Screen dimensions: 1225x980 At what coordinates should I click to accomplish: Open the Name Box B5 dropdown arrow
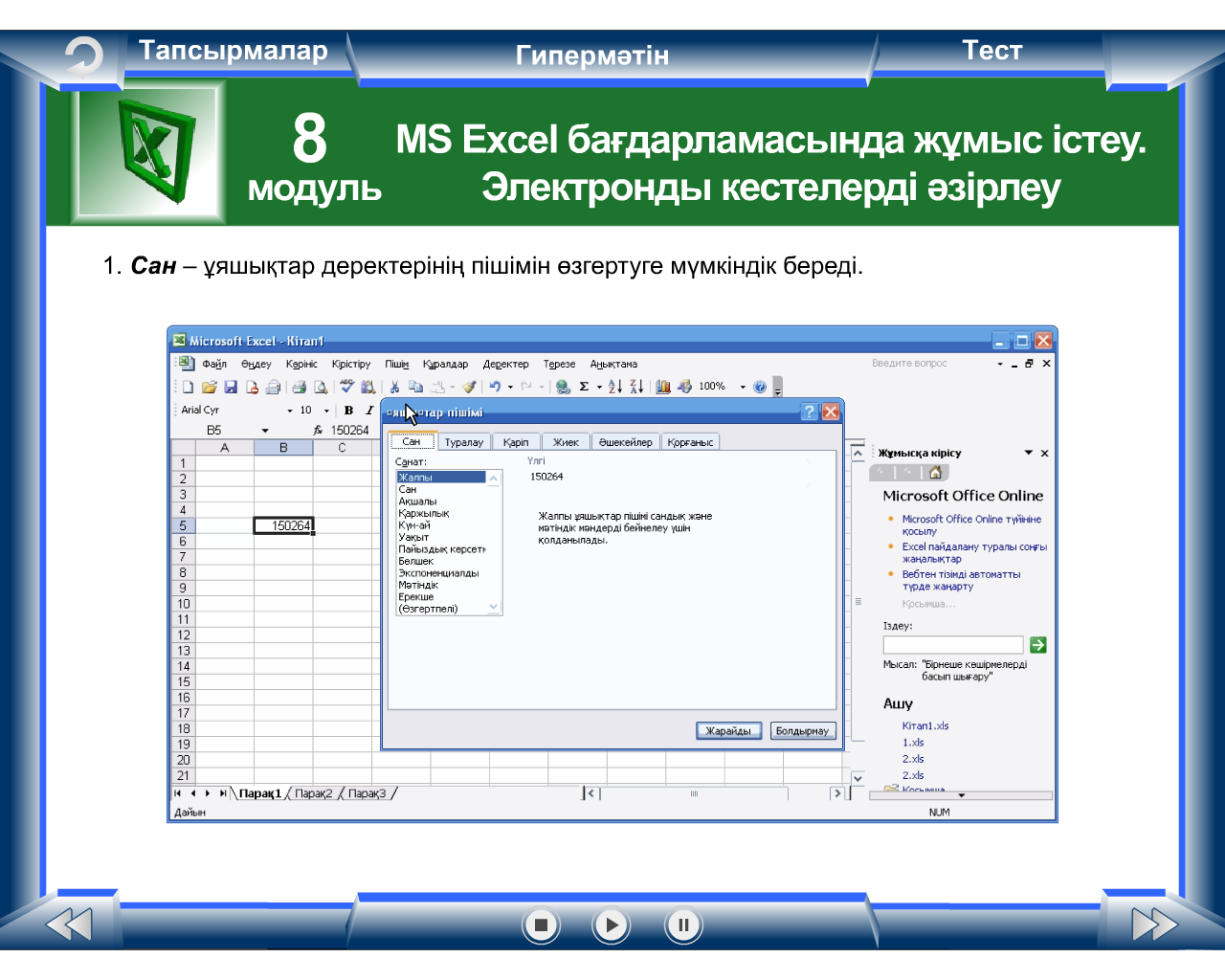click(265, 431)
